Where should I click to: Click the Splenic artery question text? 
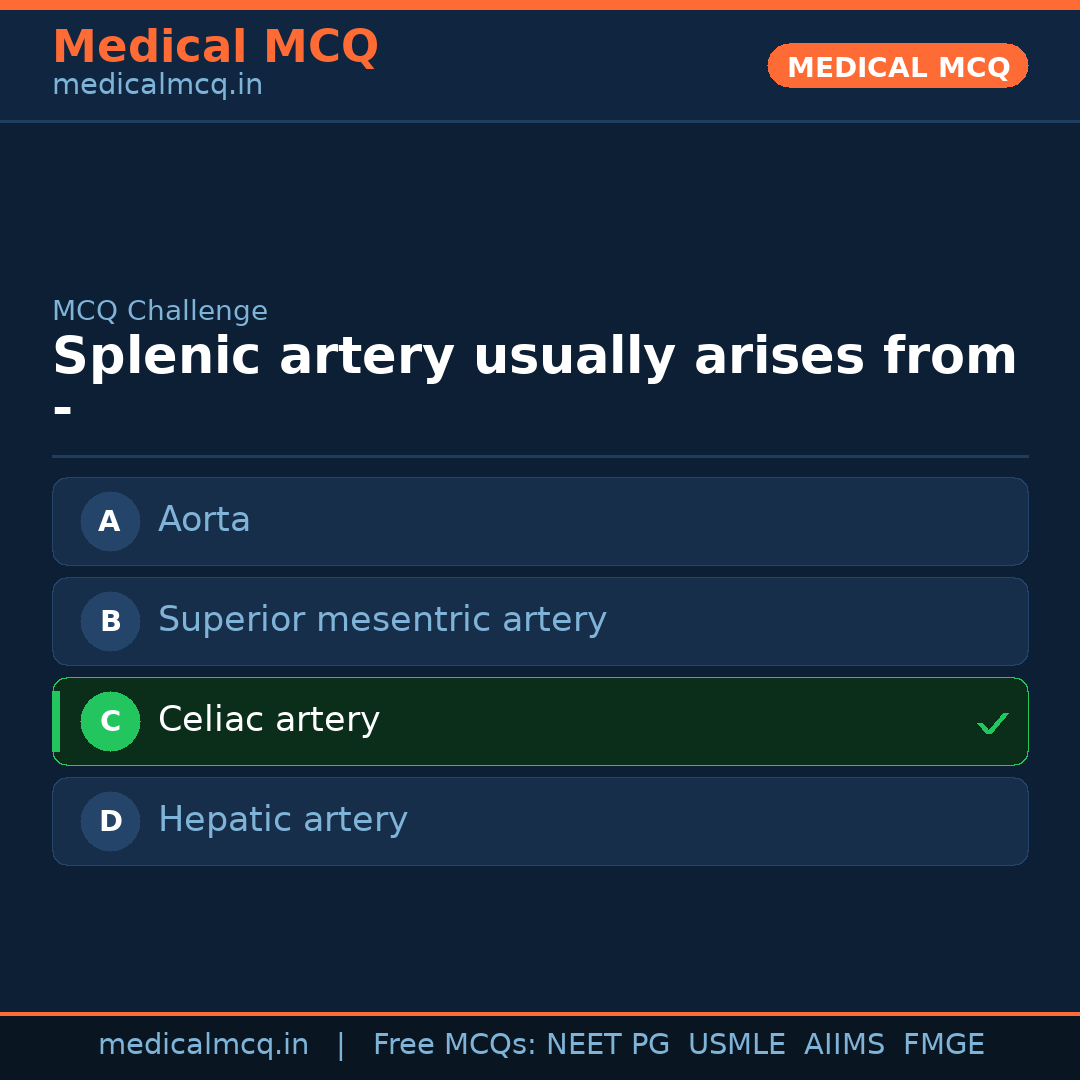tap(534, 357)
